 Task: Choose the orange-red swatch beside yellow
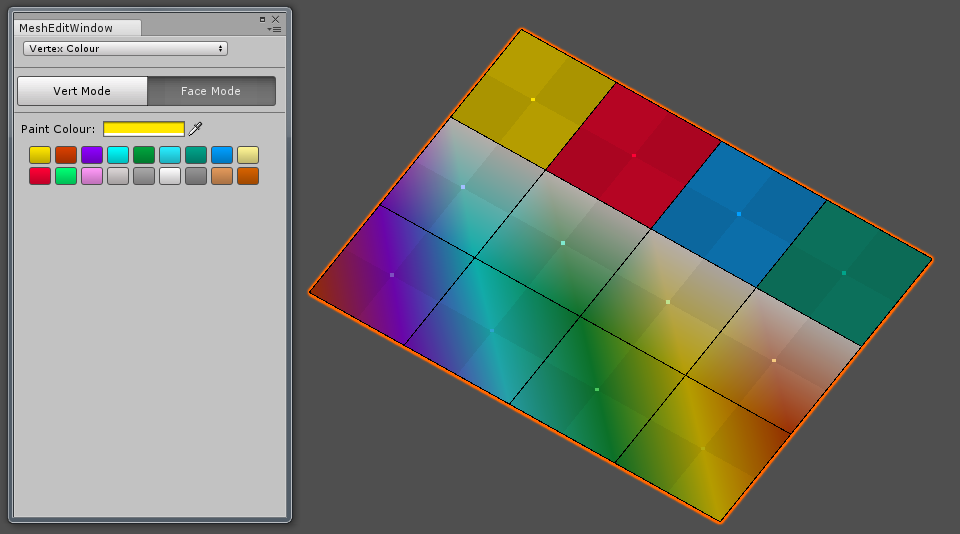click(x=66, y=155)
